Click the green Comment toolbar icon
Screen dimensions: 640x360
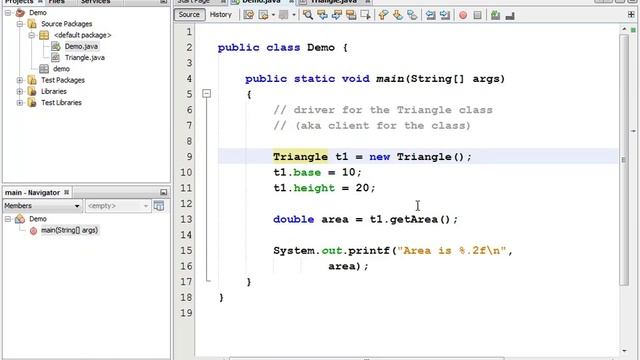[496, 16]
